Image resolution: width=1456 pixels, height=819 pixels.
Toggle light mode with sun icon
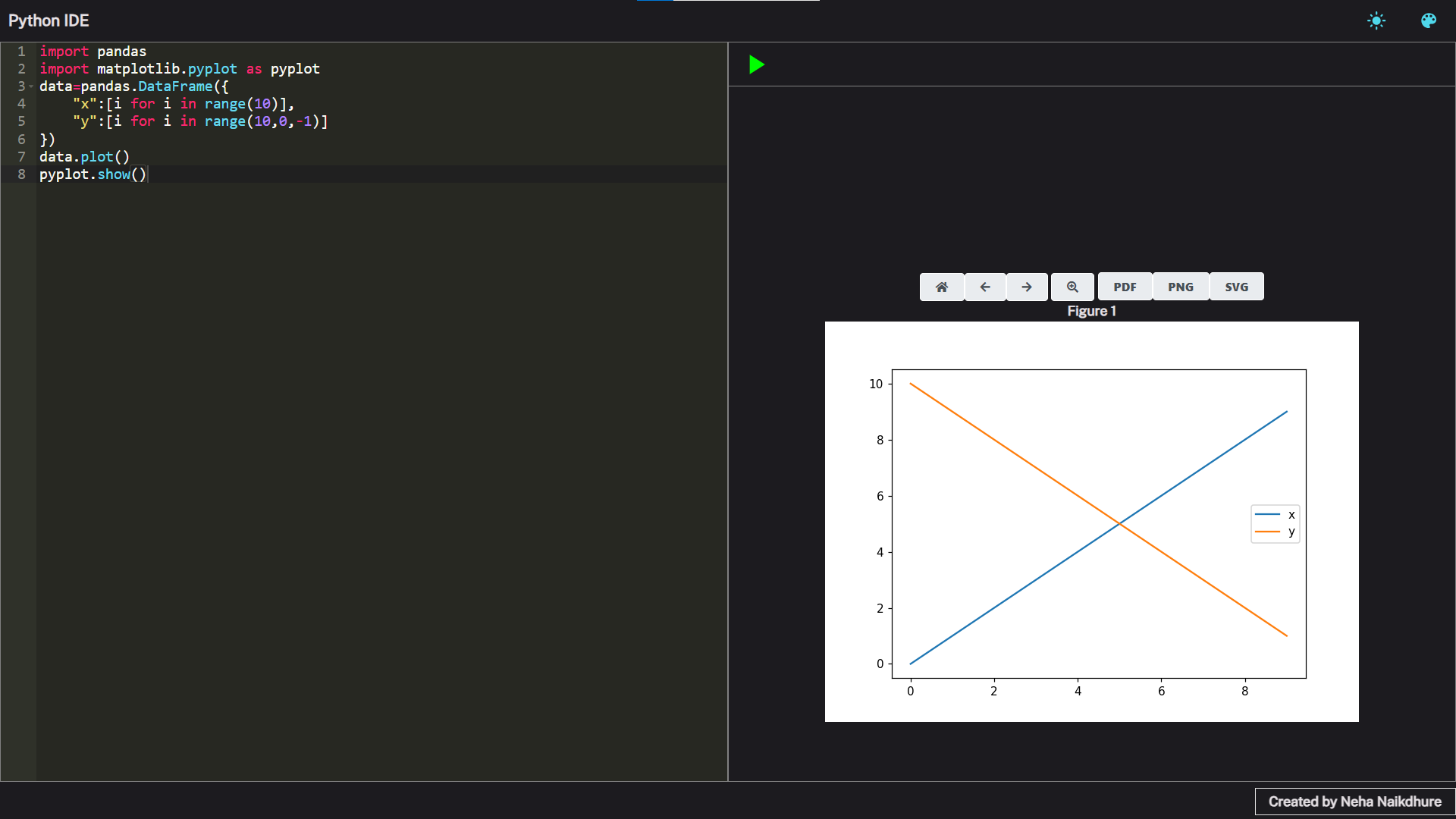1376,20
